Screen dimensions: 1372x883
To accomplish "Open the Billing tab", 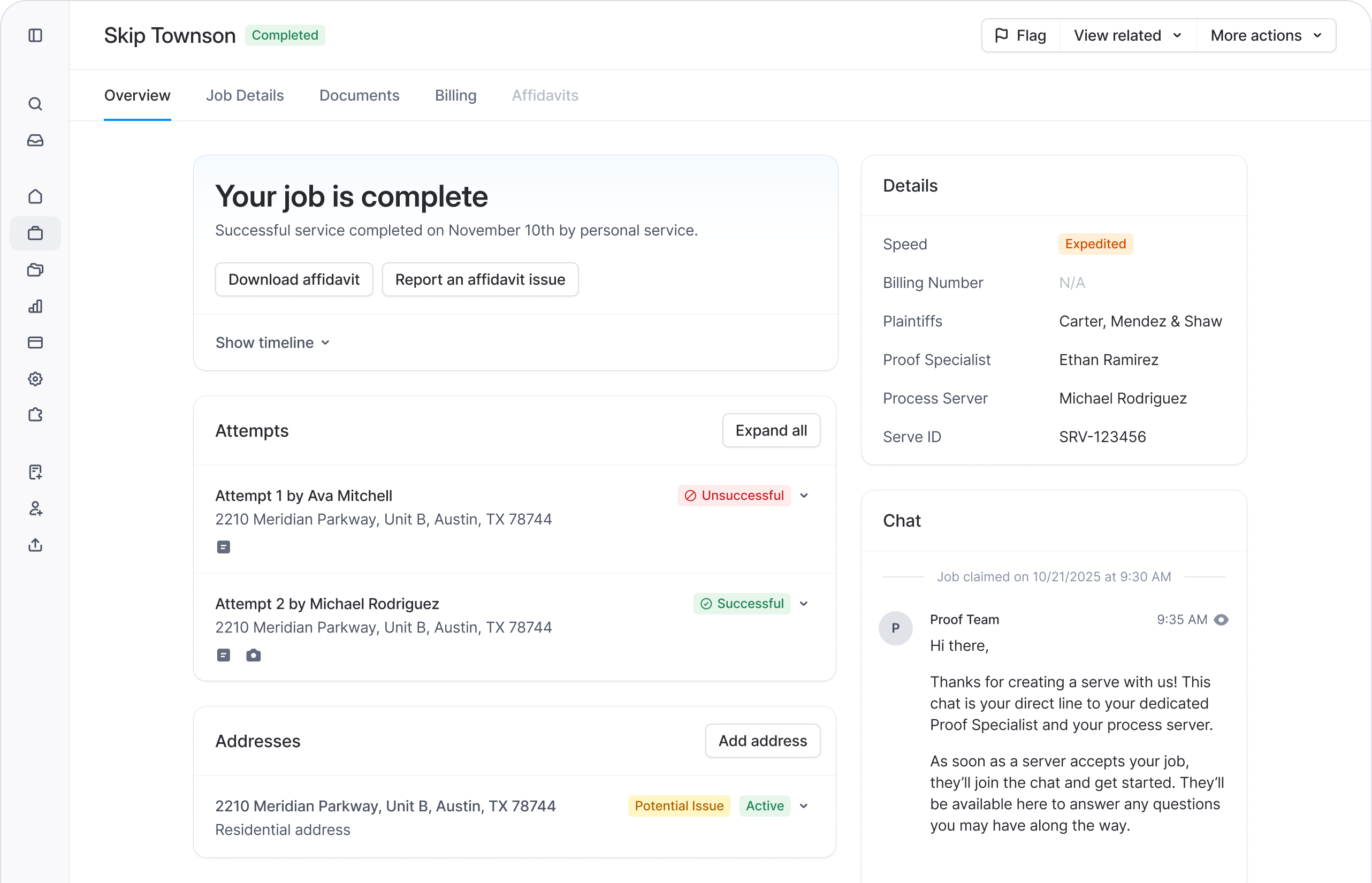I will [455, 95].
